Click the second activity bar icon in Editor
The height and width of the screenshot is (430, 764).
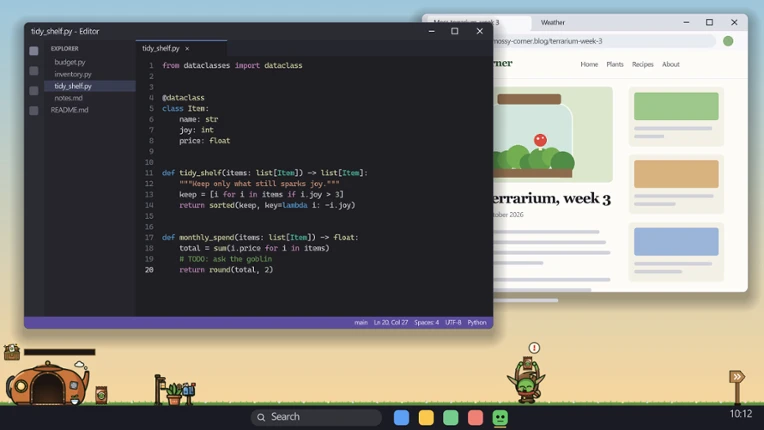tap(34, 71)
